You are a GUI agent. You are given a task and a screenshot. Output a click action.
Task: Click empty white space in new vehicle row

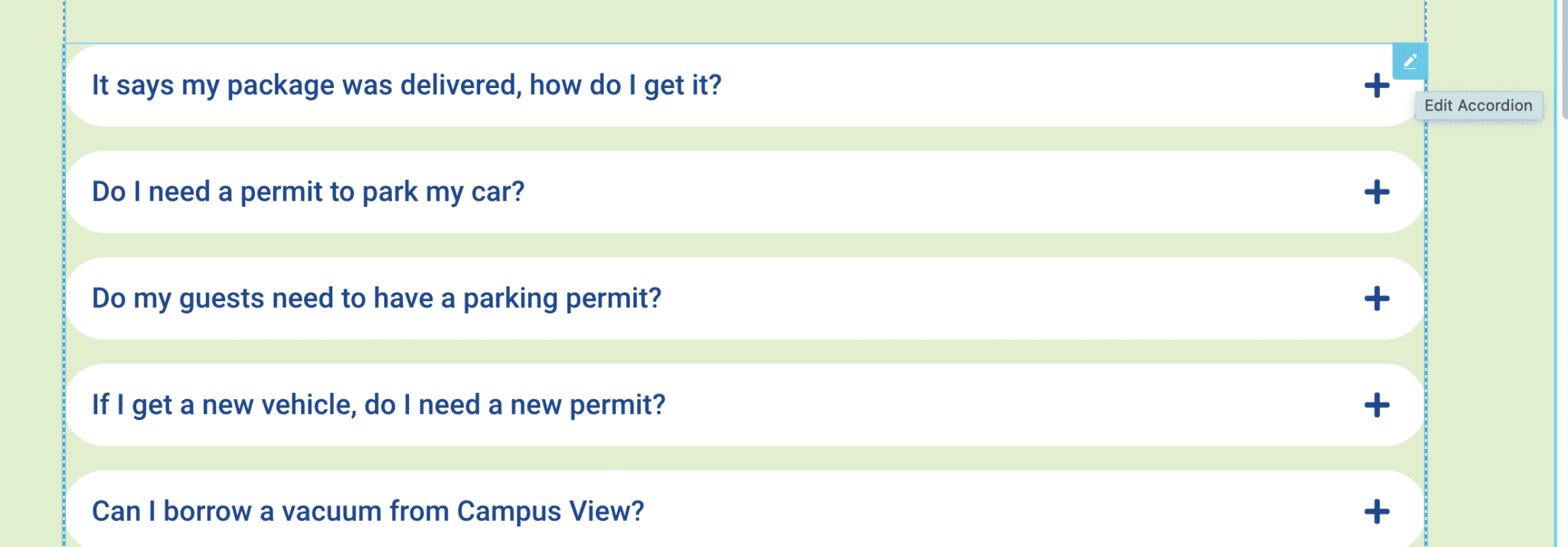coord(995,405)
